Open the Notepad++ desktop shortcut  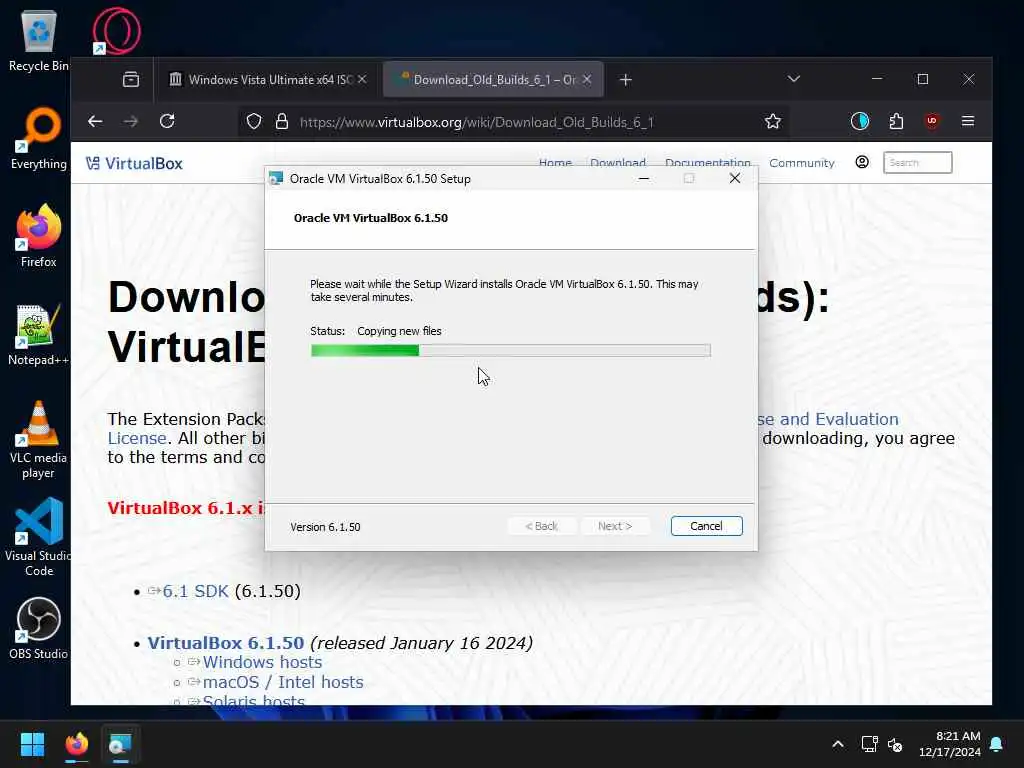pyautogui.click(x=39, y=334)
